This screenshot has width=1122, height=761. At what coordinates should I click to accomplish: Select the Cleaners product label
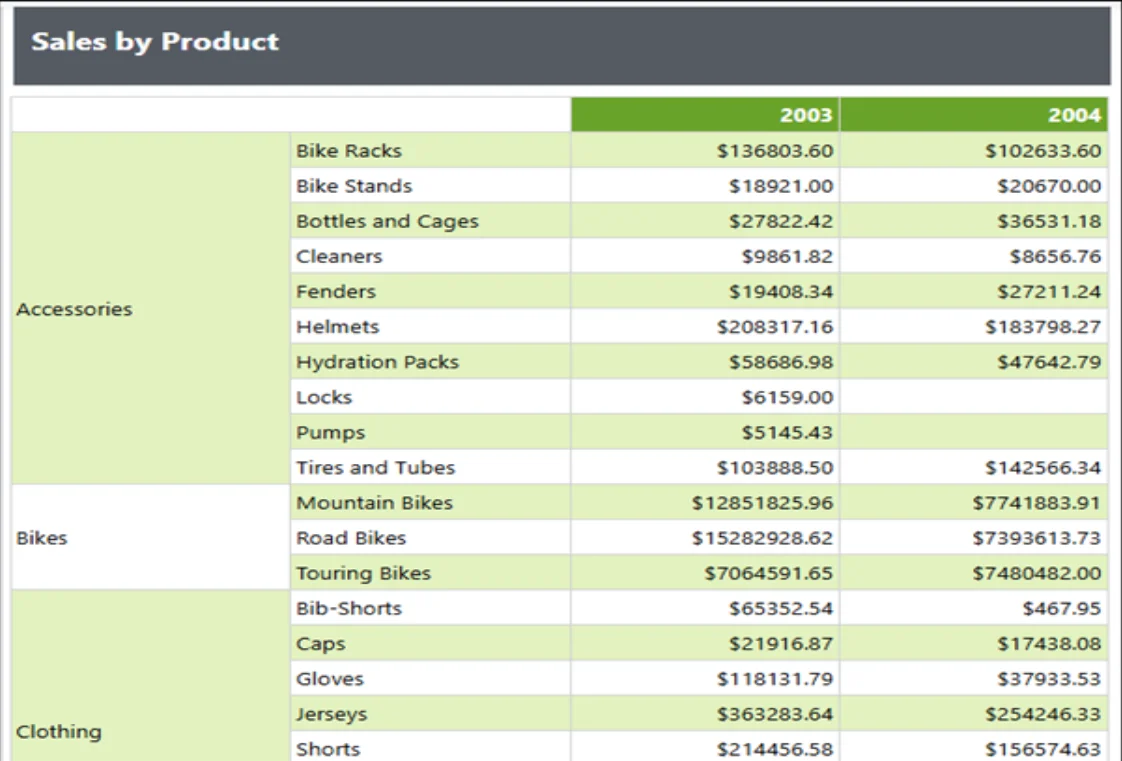(x=339, y=256)
